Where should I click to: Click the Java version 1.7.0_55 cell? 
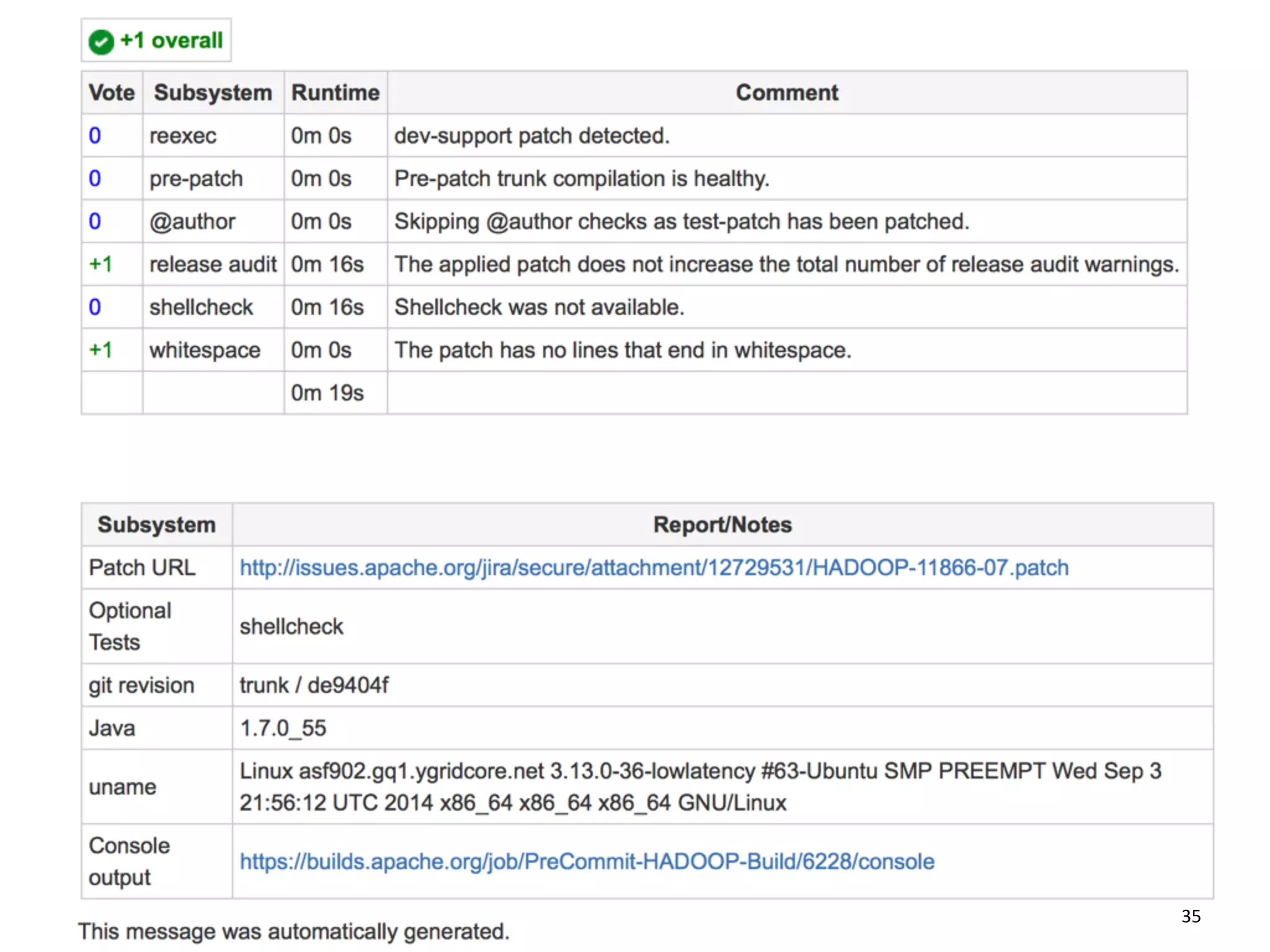(x=283, y=728)
